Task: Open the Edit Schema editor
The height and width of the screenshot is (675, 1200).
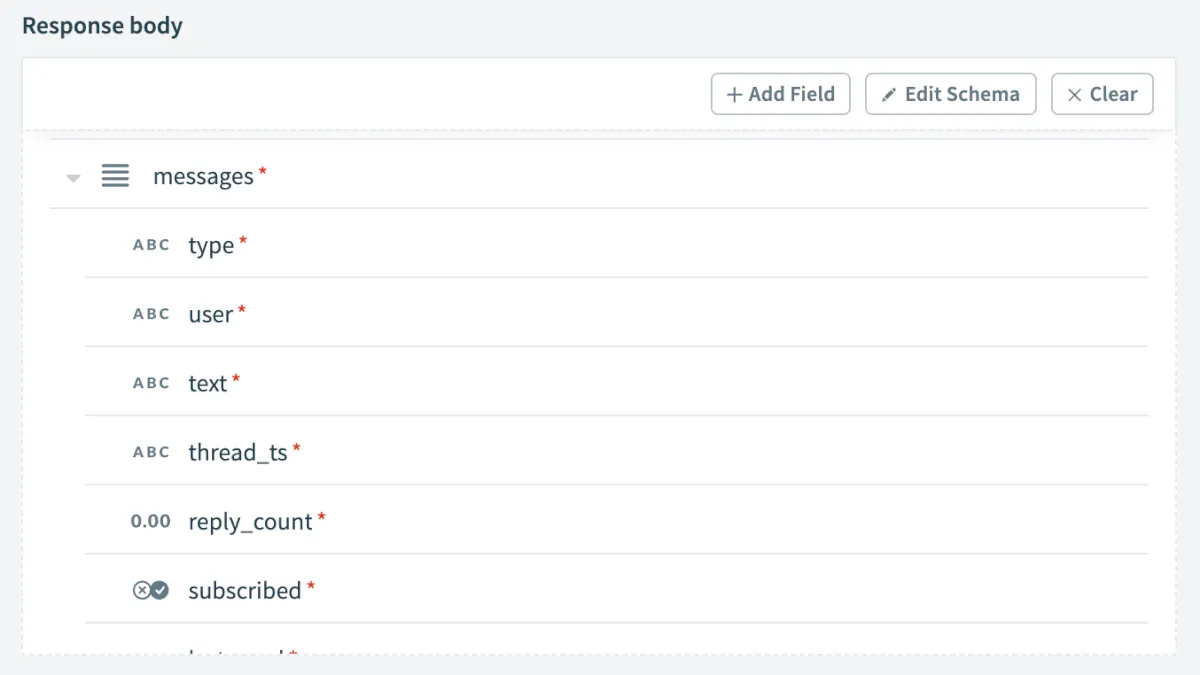Action: (x=950, y=94)
